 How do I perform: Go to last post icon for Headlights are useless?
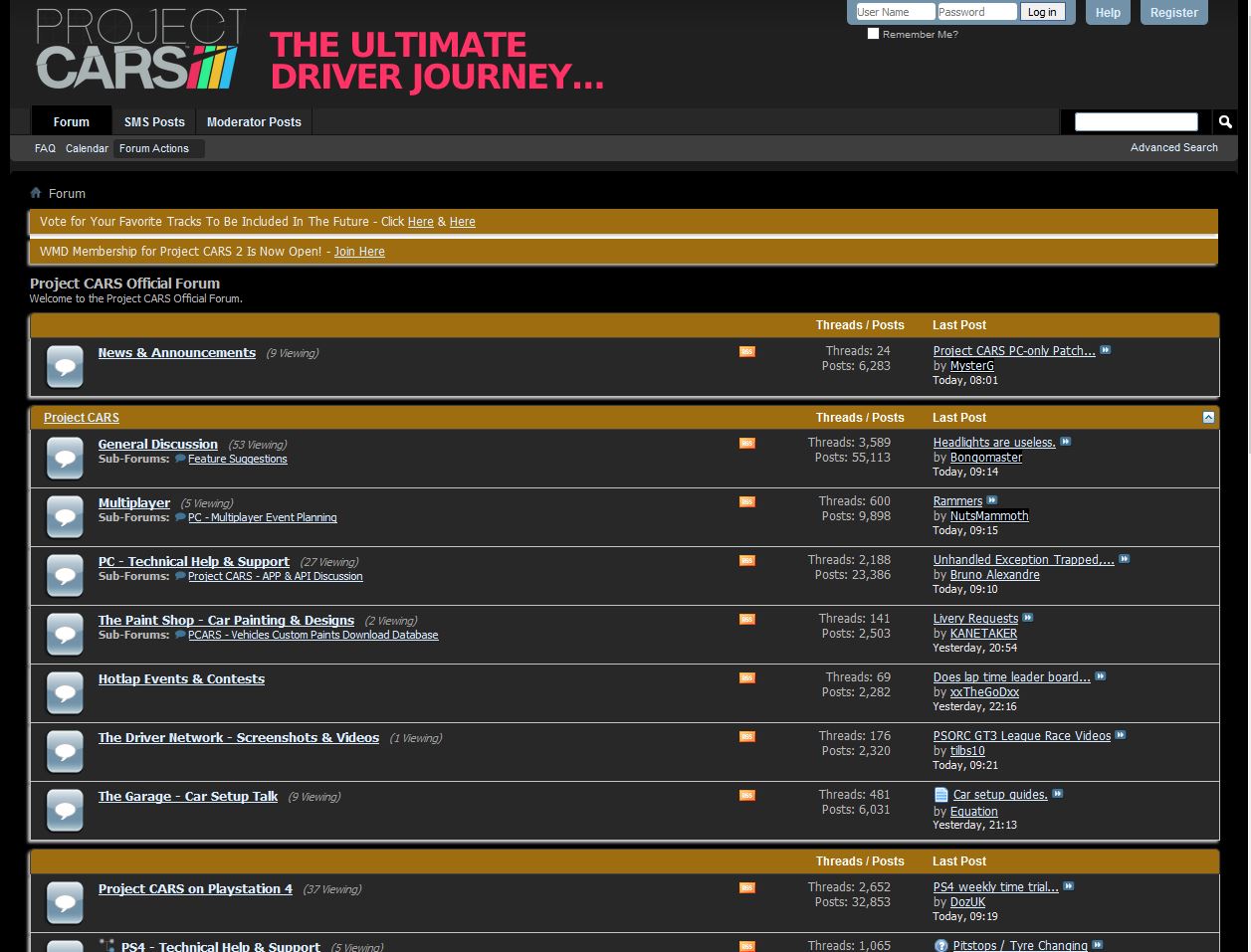(x=1065, y=442)
